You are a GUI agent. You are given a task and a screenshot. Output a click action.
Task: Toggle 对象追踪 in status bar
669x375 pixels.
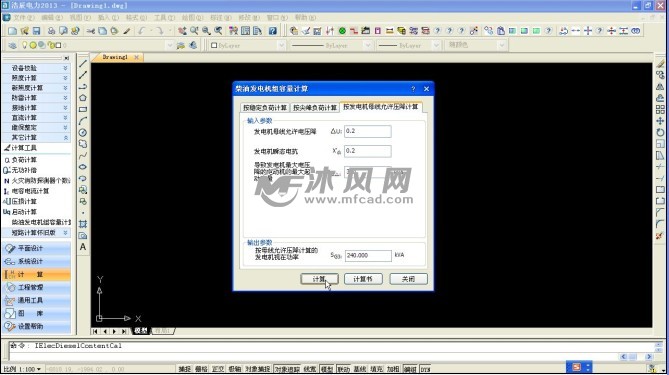coord(287,369)
